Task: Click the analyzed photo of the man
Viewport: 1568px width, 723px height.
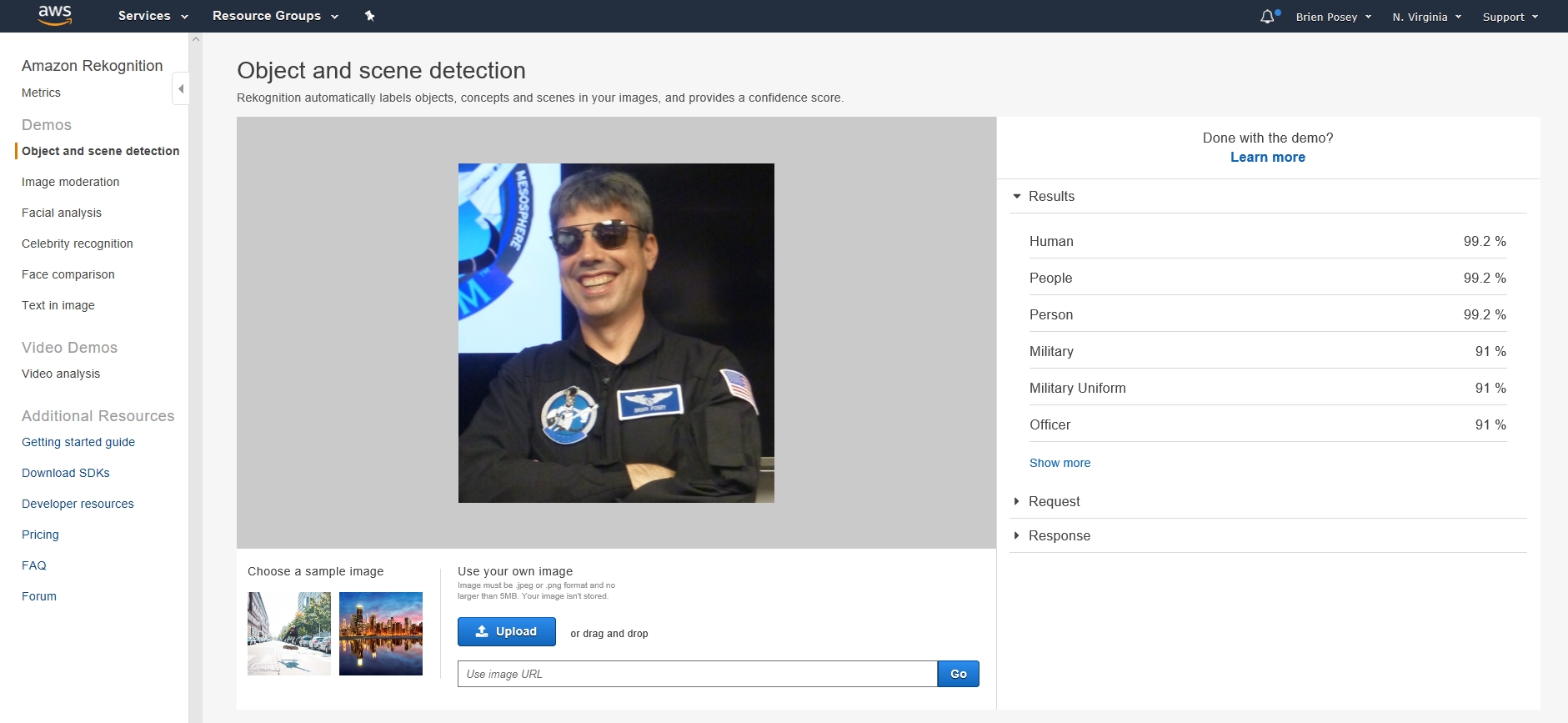Action: [x=616, y=333]
